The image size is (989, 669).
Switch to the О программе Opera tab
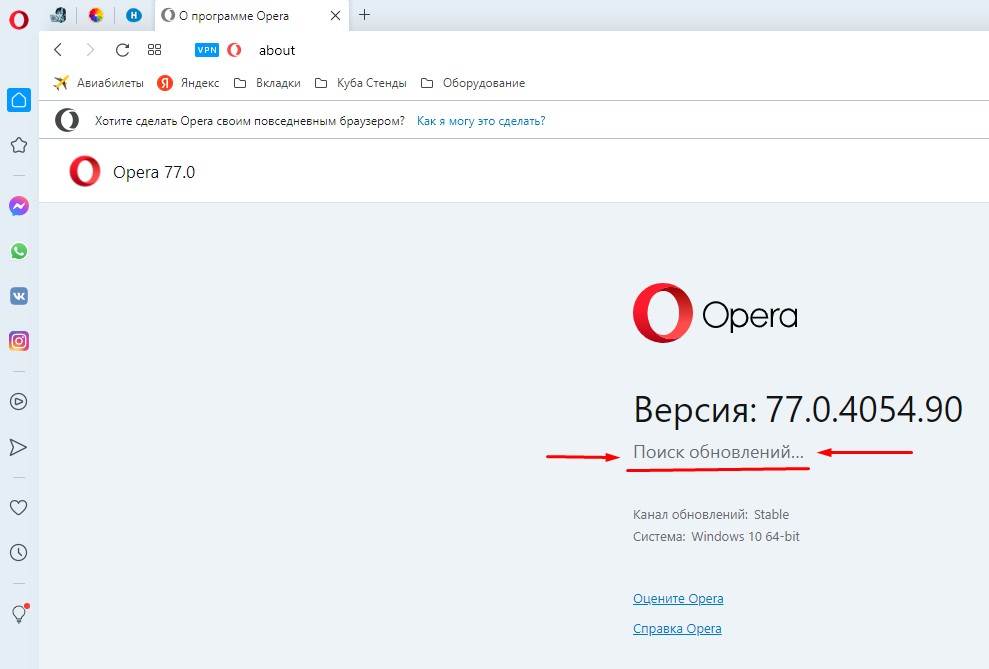239,15
